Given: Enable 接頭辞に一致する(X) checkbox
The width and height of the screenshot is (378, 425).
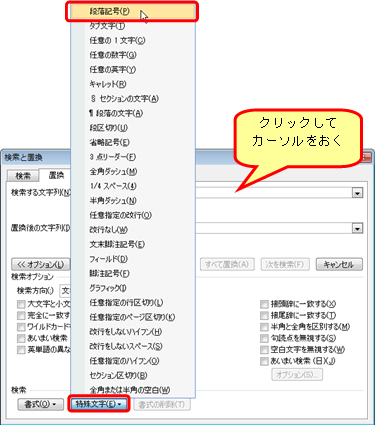Looking at the screenshot, I should click(x=264, y=304).
